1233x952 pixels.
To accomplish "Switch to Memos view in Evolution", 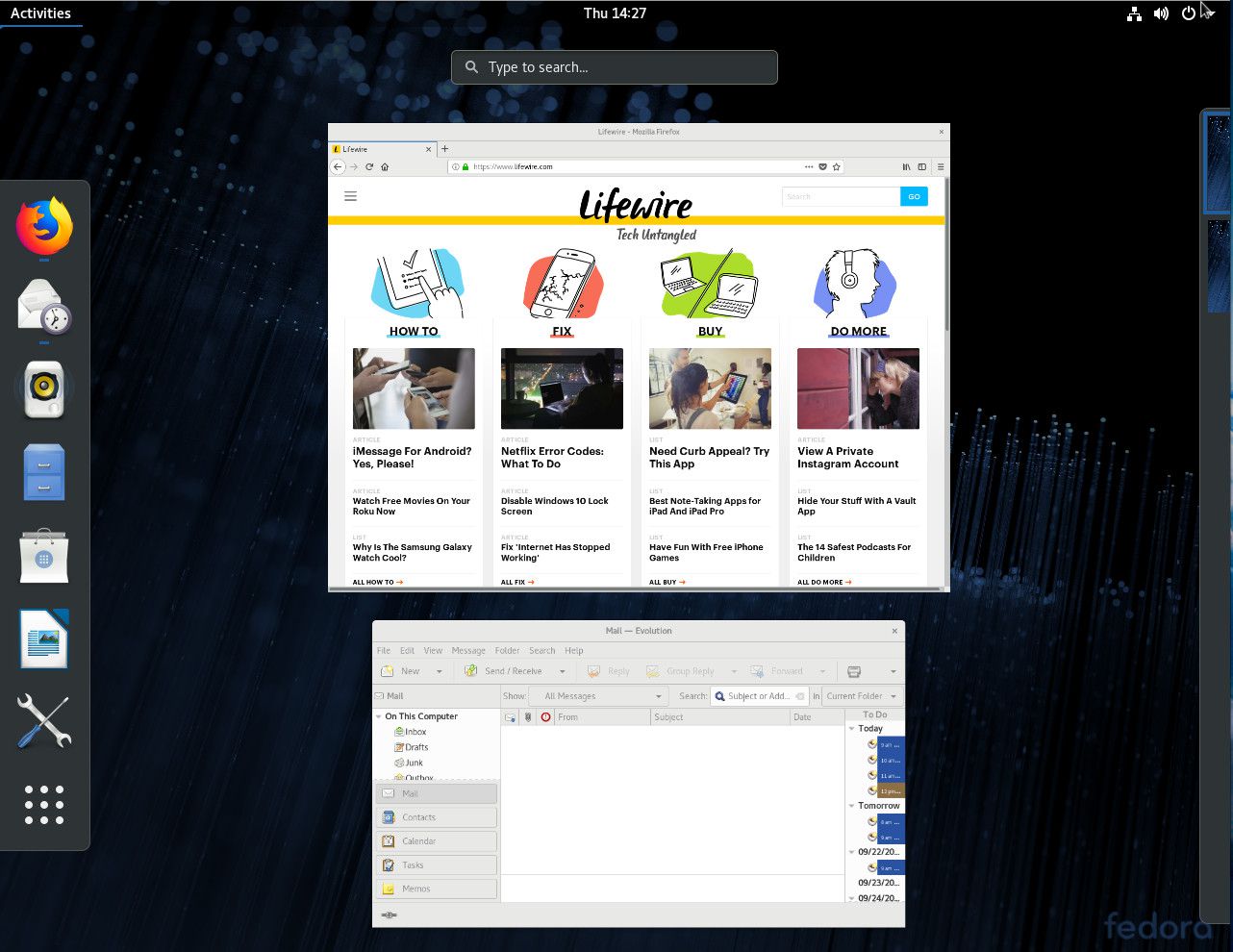I will [x=437, y=889].
